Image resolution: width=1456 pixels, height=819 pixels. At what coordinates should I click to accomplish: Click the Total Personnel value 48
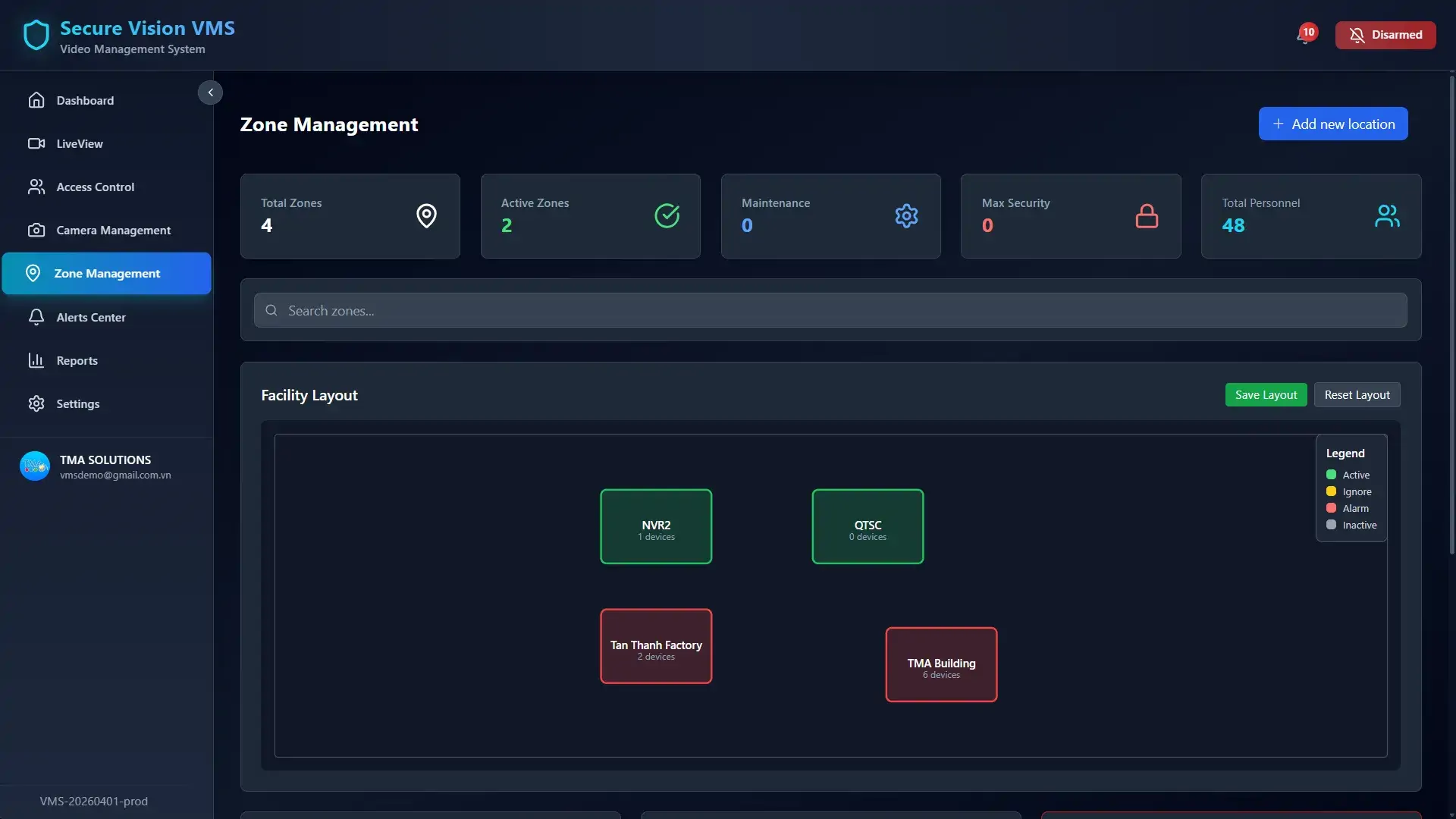pyautogui.click(x=1233, y=225)
